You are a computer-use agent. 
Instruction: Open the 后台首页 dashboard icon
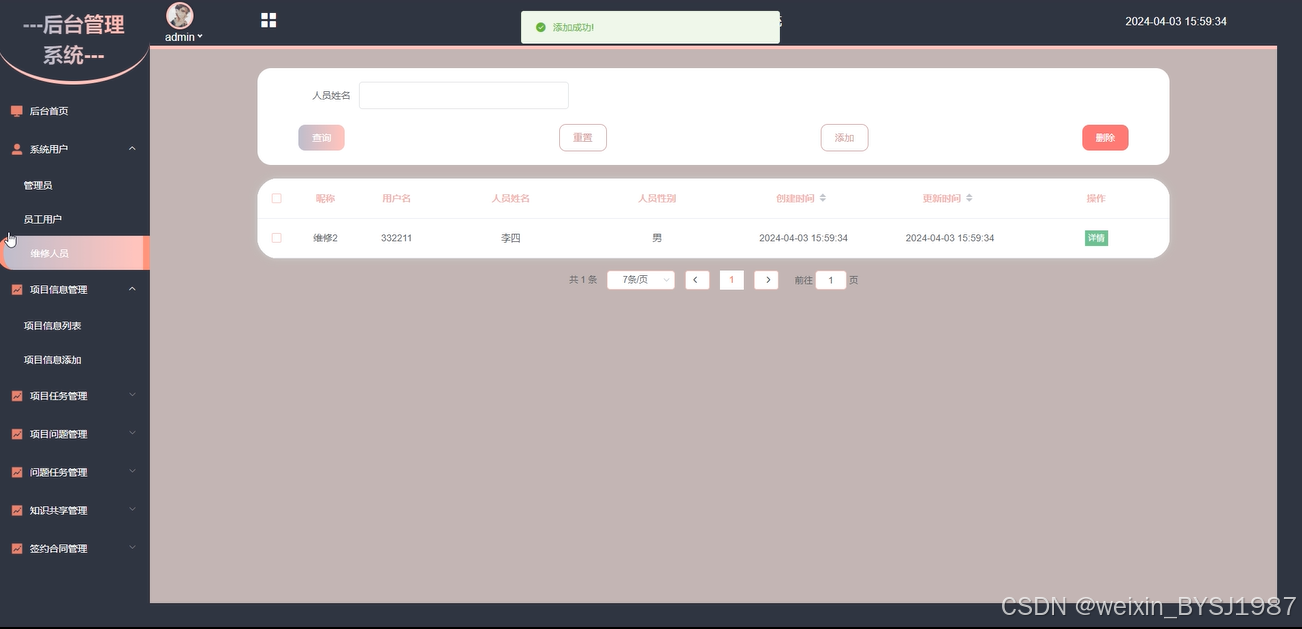click(15, 110)
